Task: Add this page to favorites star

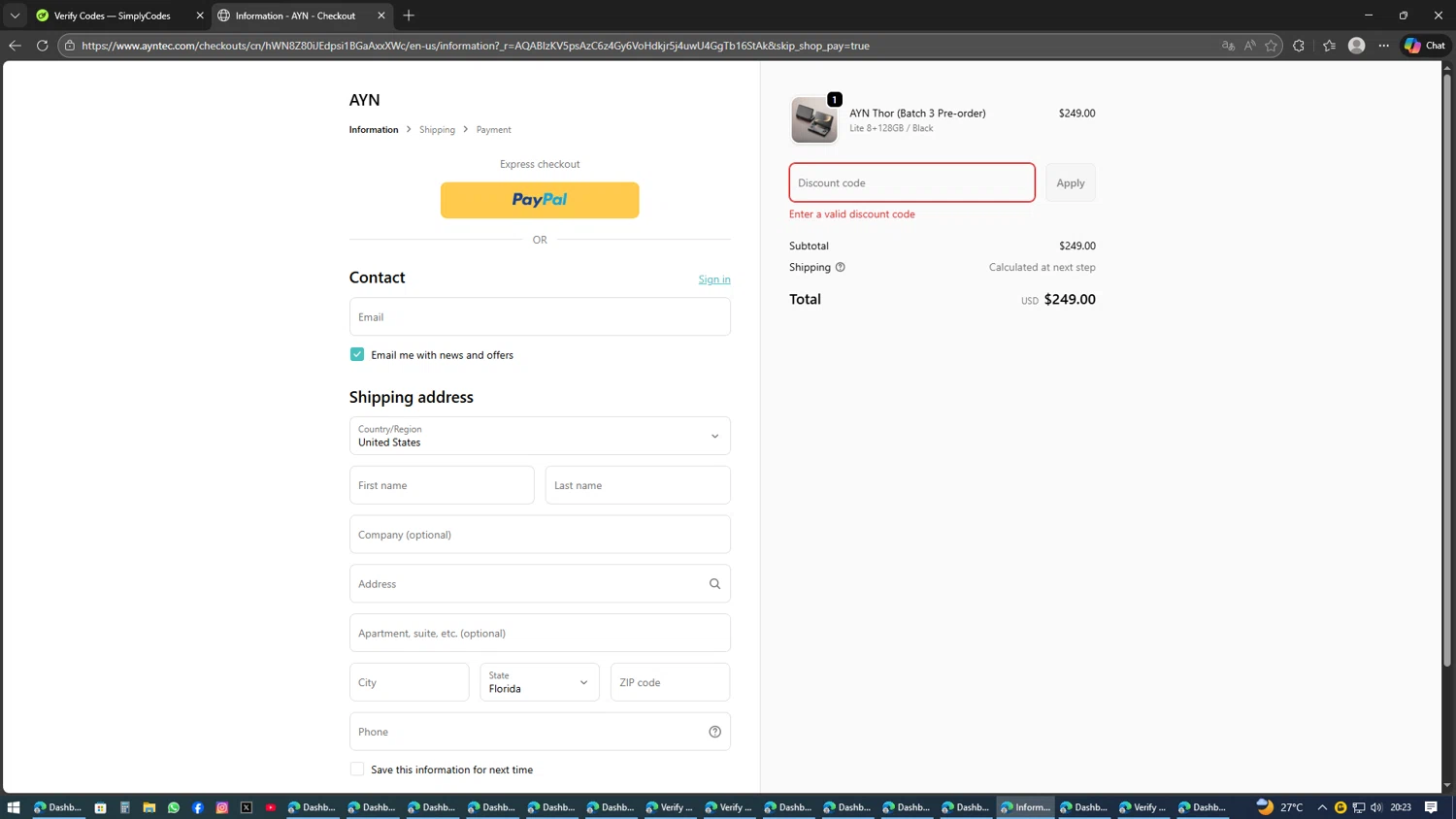Action: tap(1271, 46)
